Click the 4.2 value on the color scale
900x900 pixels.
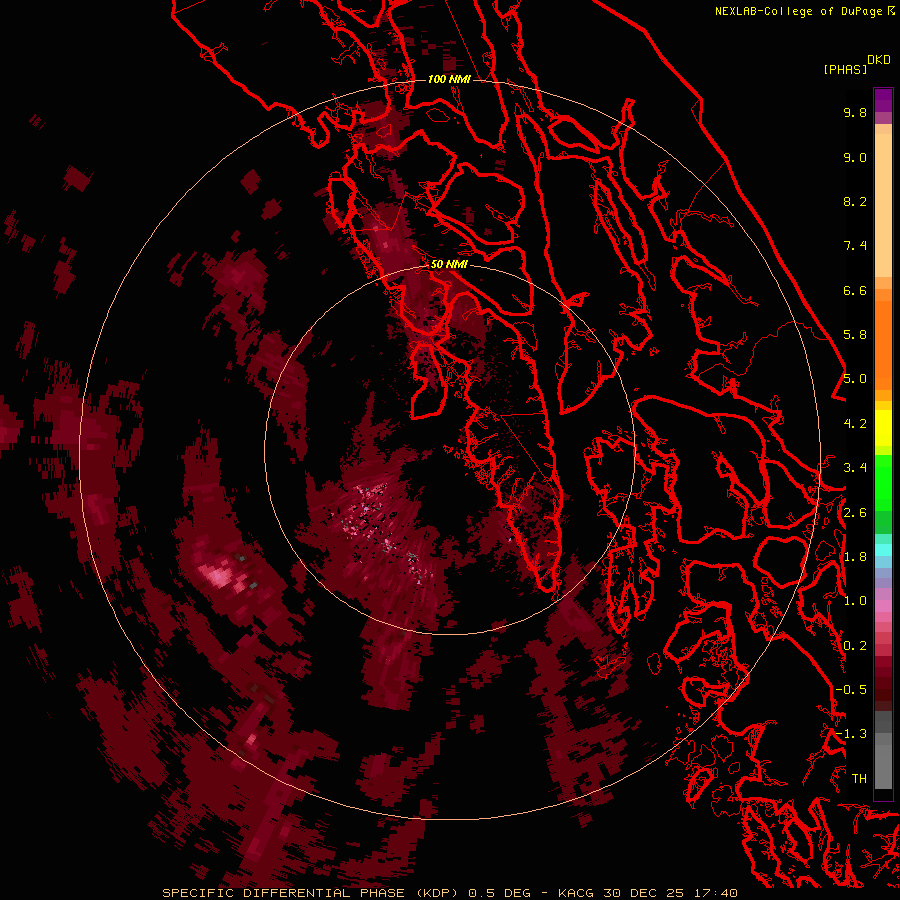(855, 424)
